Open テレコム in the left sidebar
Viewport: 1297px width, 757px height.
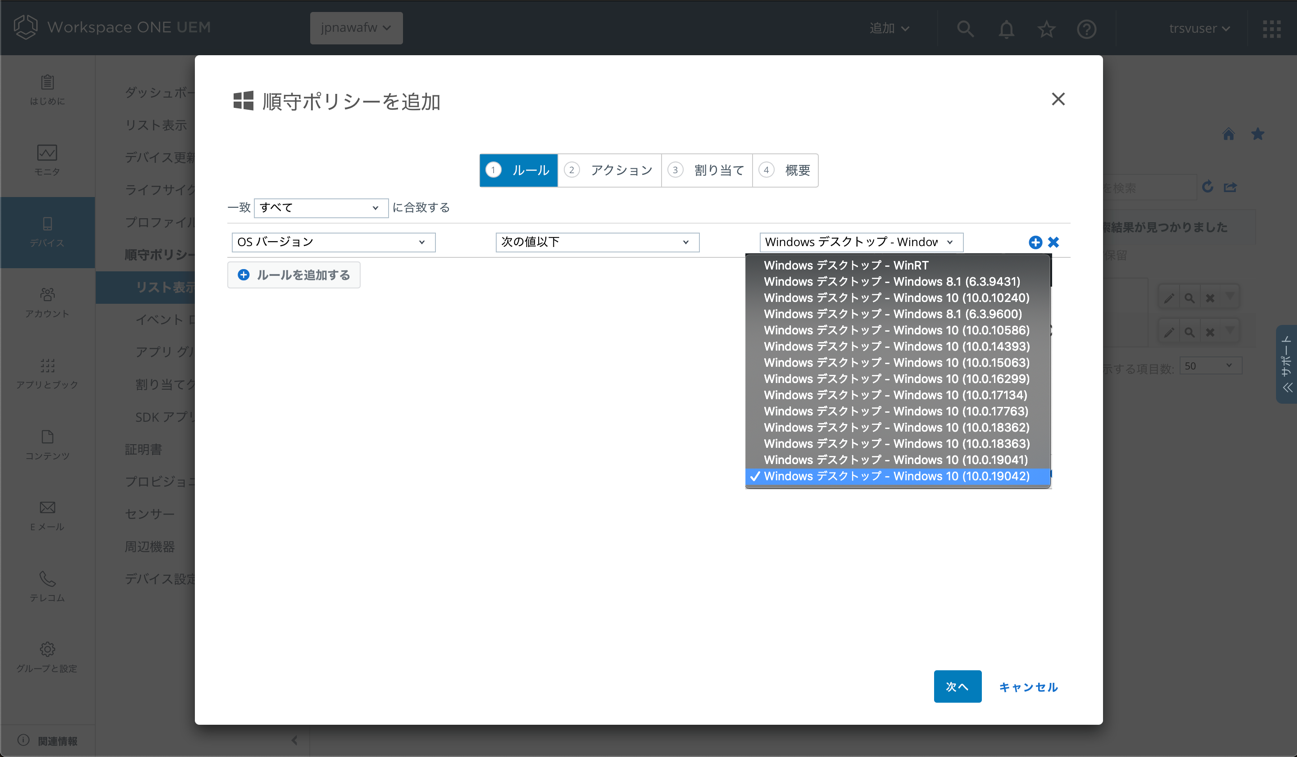click(47, 587)
